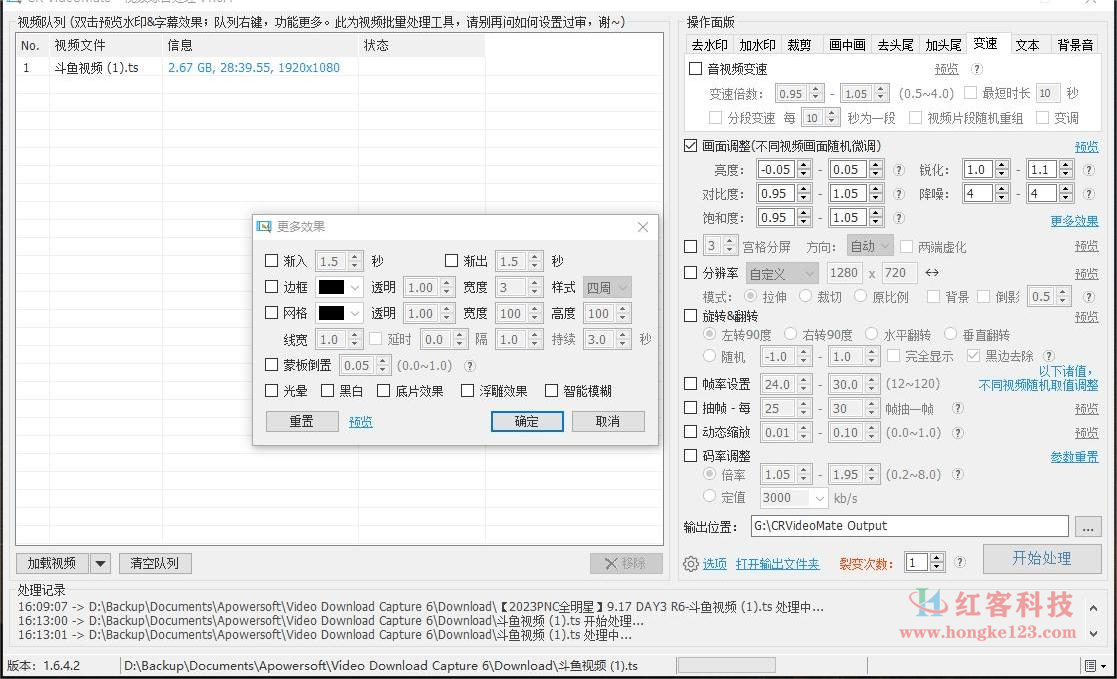The width and height of the screenshot is (1117, 679).
Task: Click the 参数重置 link
Action: [x=1074, y=457]
